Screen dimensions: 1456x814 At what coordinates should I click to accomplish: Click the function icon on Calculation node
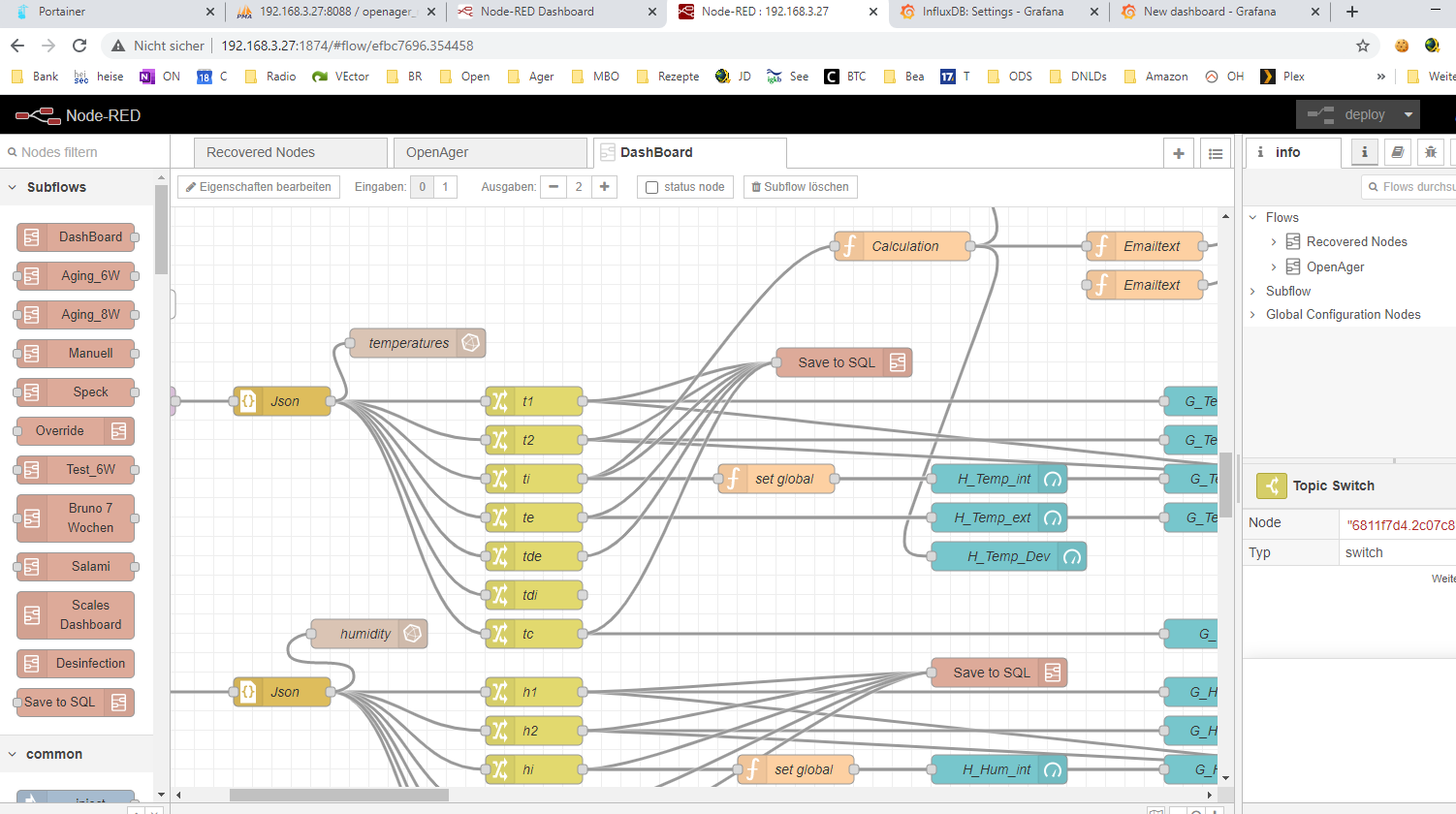[x=849, y=246]
